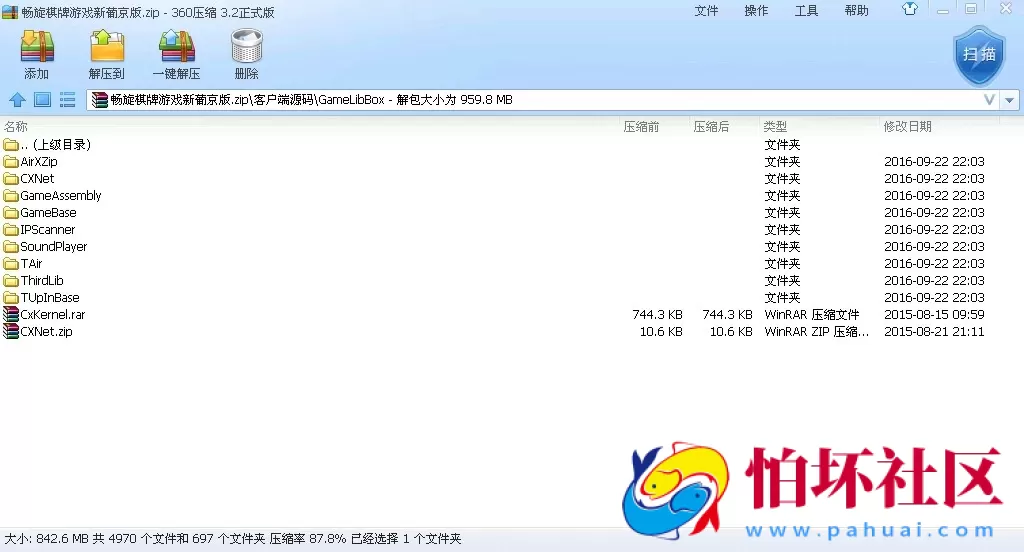Select the CxKernel.rar archive icon
The height and width of the screenshot is (552, 1024).
(10, 314)
